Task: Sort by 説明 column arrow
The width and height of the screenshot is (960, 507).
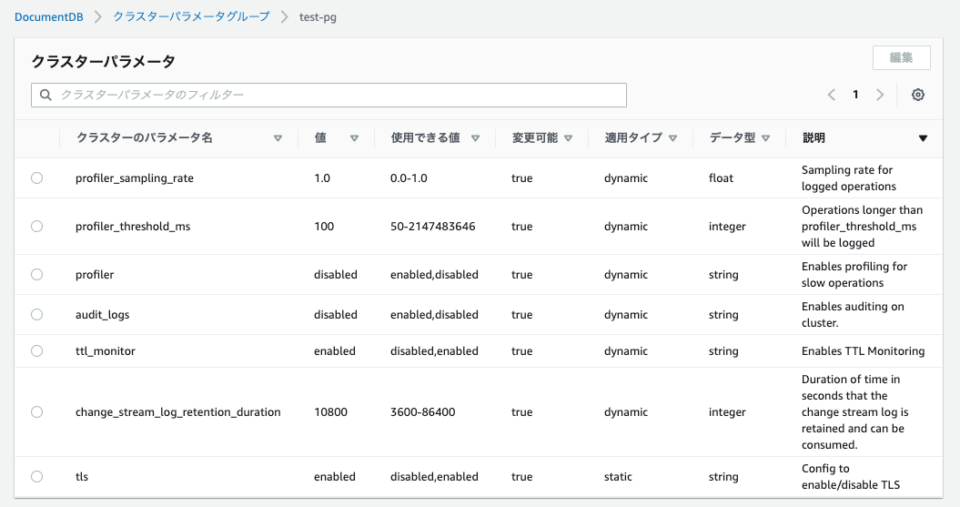Action: pyautogui.click(x=923, y=138)
